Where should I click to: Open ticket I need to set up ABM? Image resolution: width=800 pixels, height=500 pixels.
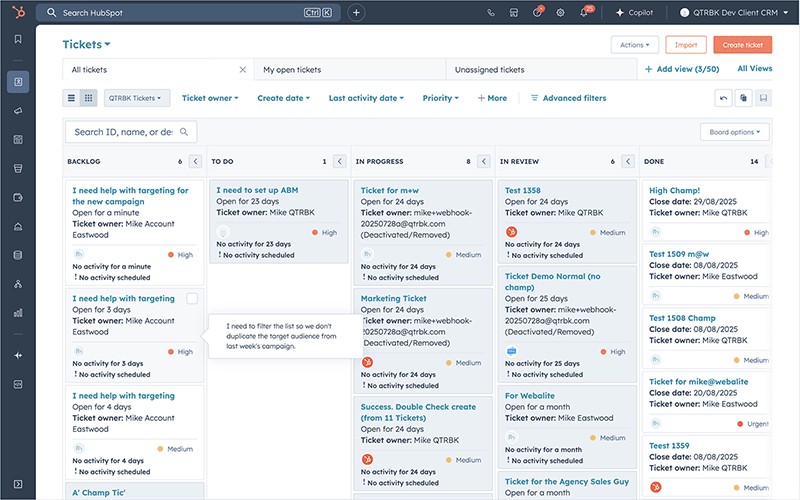click(257, 190)
